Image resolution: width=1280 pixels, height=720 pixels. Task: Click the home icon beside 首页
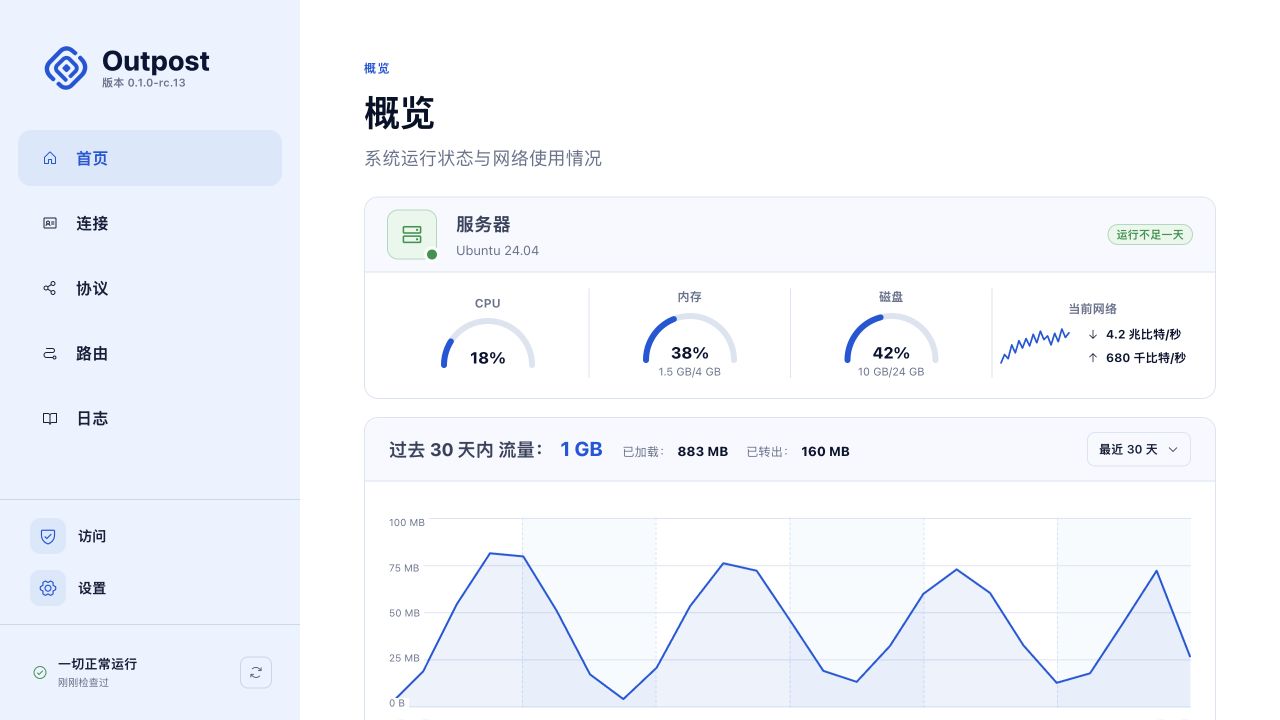50,158
